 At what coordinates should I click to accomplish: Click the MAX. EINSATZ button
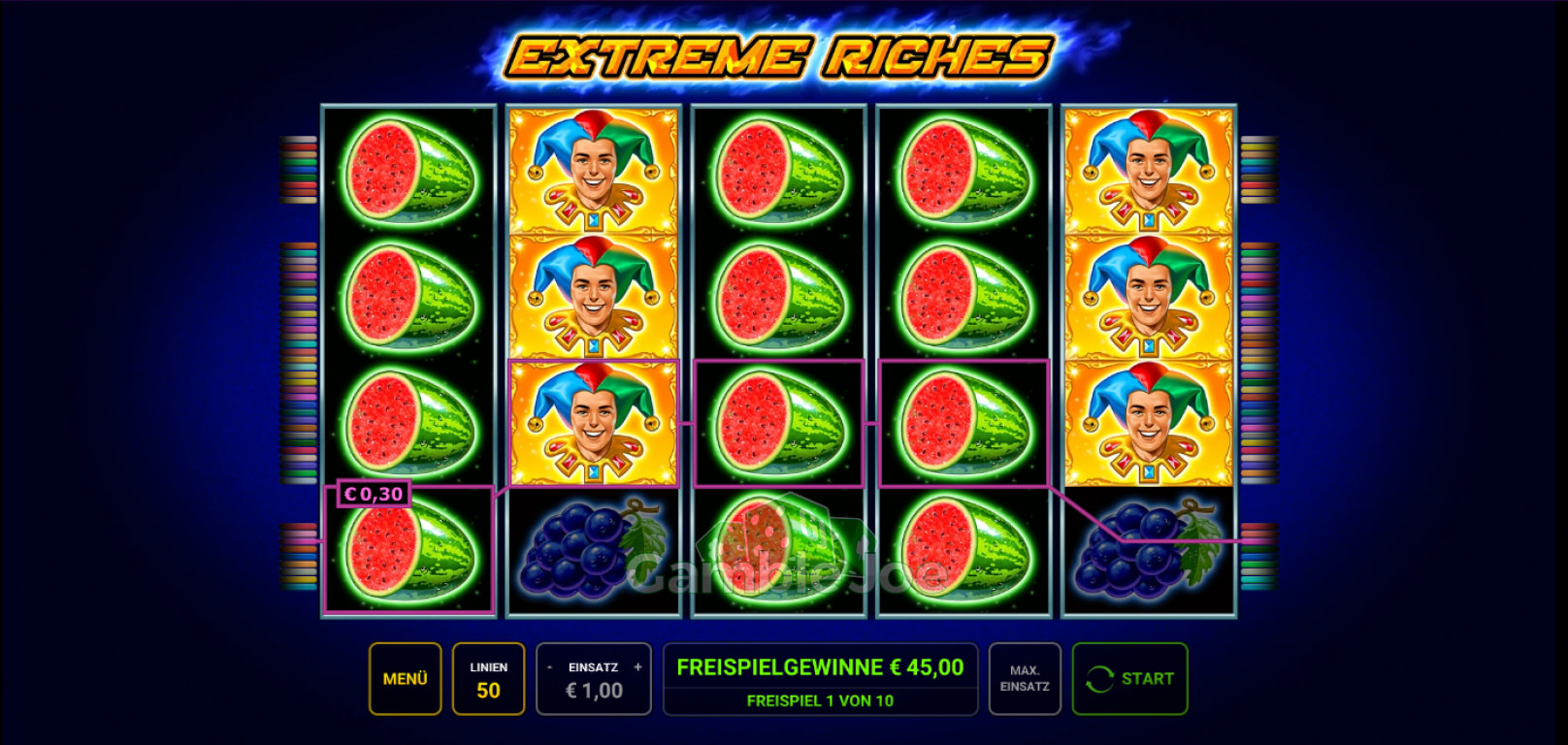[1025, 679]
